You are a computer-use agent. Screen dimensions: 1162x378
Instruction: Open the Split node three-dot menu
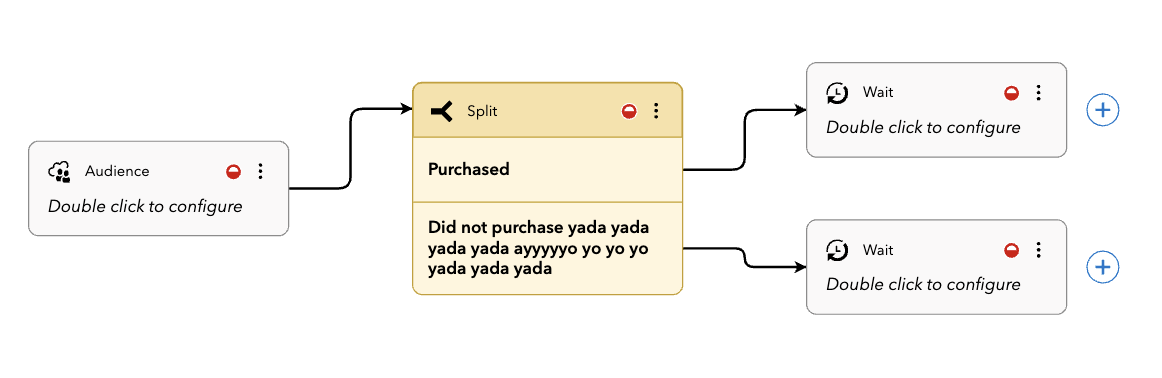(x=656, y=112)
